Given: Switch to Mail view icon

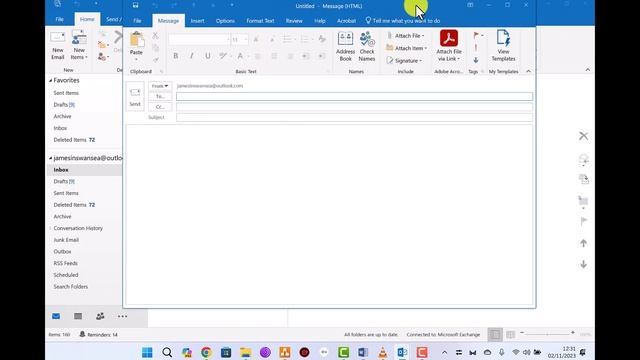Looking at the screenshot, I should point(56,316).
